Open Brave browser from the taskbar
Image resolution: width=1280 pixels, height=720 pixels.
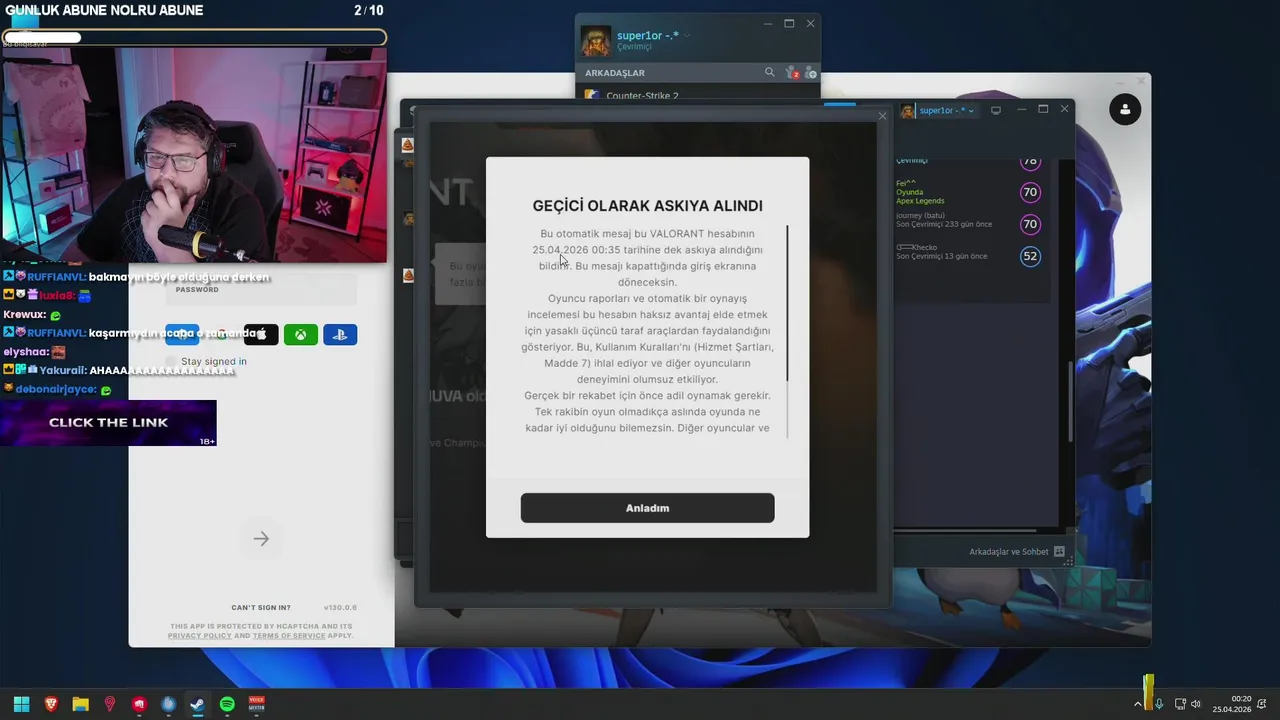[51, 704]
